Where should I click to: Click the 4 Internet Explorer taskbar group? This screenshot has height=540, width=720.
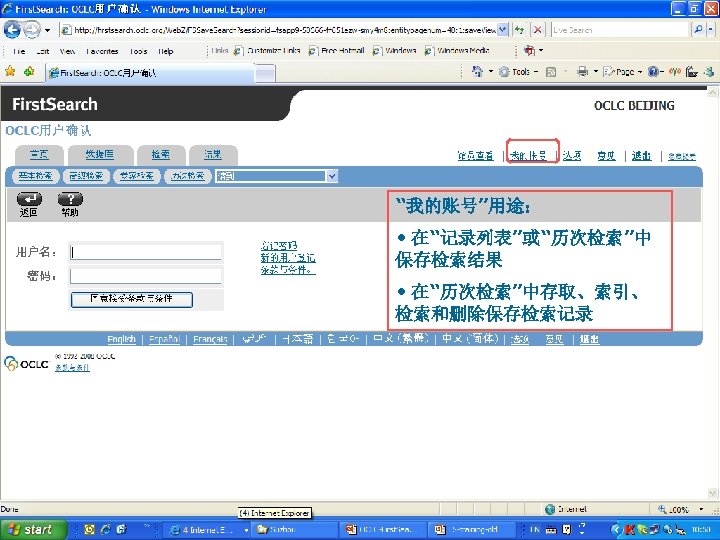209,530
